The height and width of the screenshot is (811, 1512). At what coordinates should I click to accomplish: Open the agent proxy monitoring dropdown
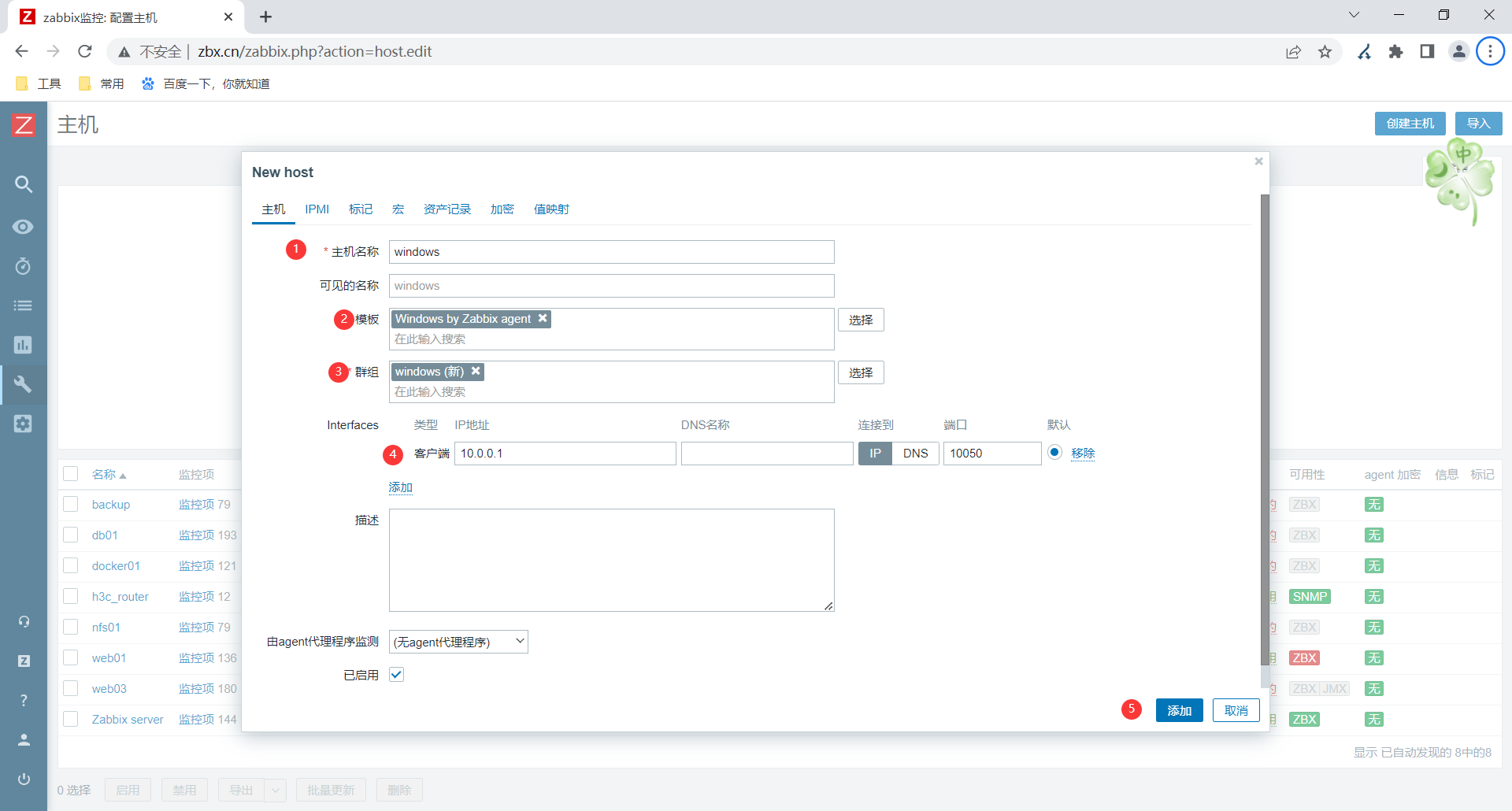pos(458,642)
